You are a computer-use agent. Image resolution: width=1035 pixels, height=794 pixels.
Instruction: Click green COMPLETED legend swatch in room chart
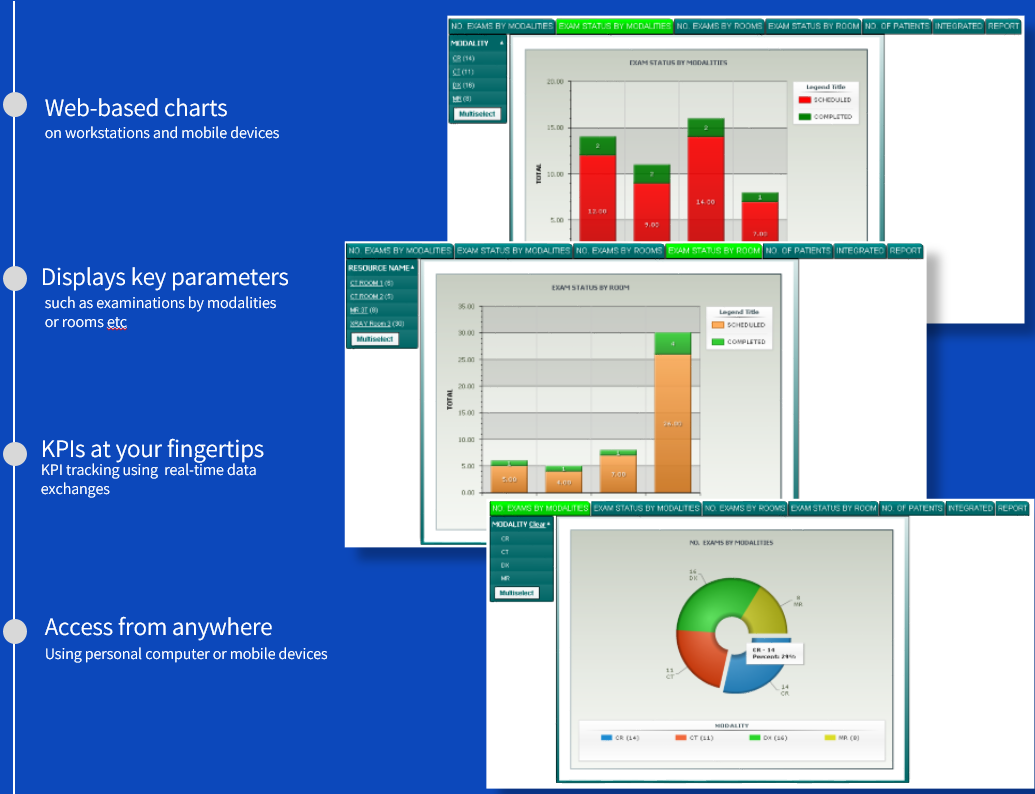point(718,342)
